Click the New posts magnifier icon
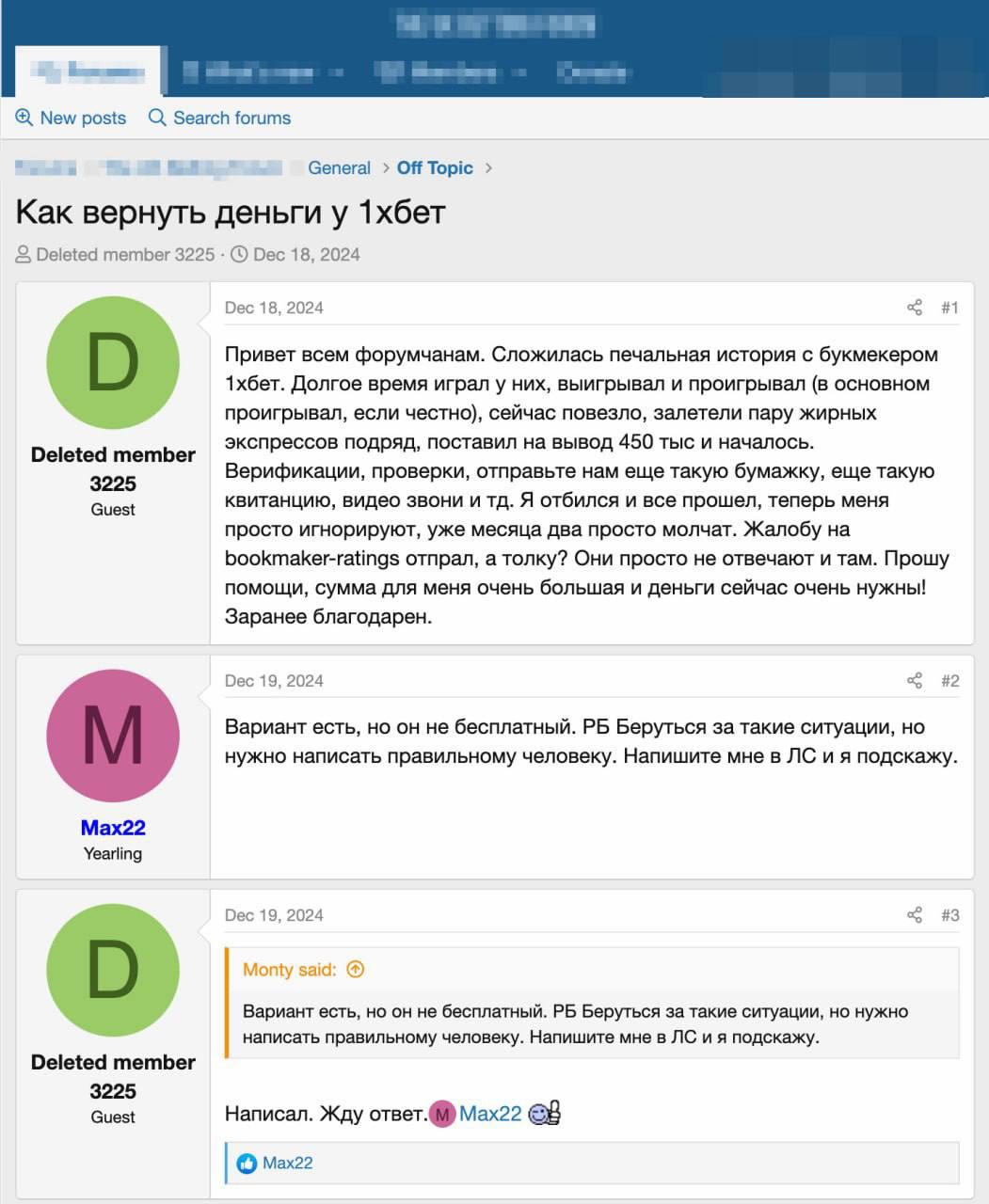This screenshot has width=989, height=1204. (24, 118)
